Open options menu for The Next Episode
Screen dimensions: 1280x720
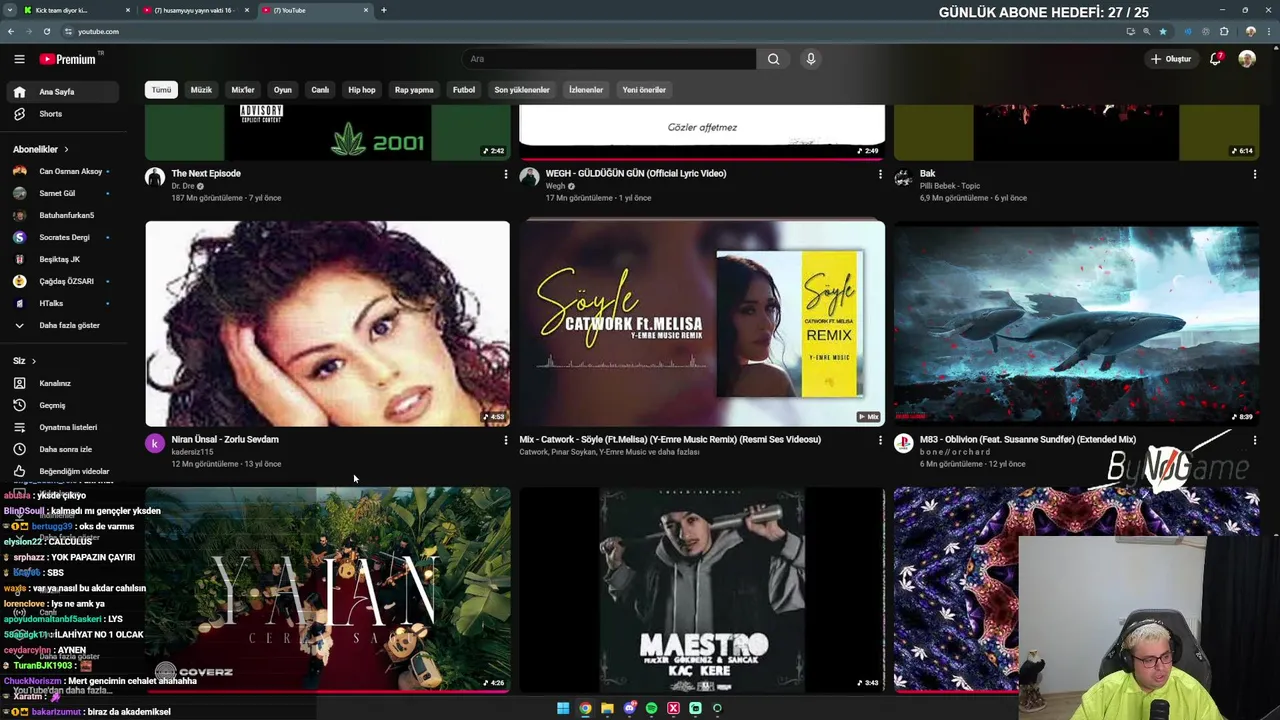[505, 174]
